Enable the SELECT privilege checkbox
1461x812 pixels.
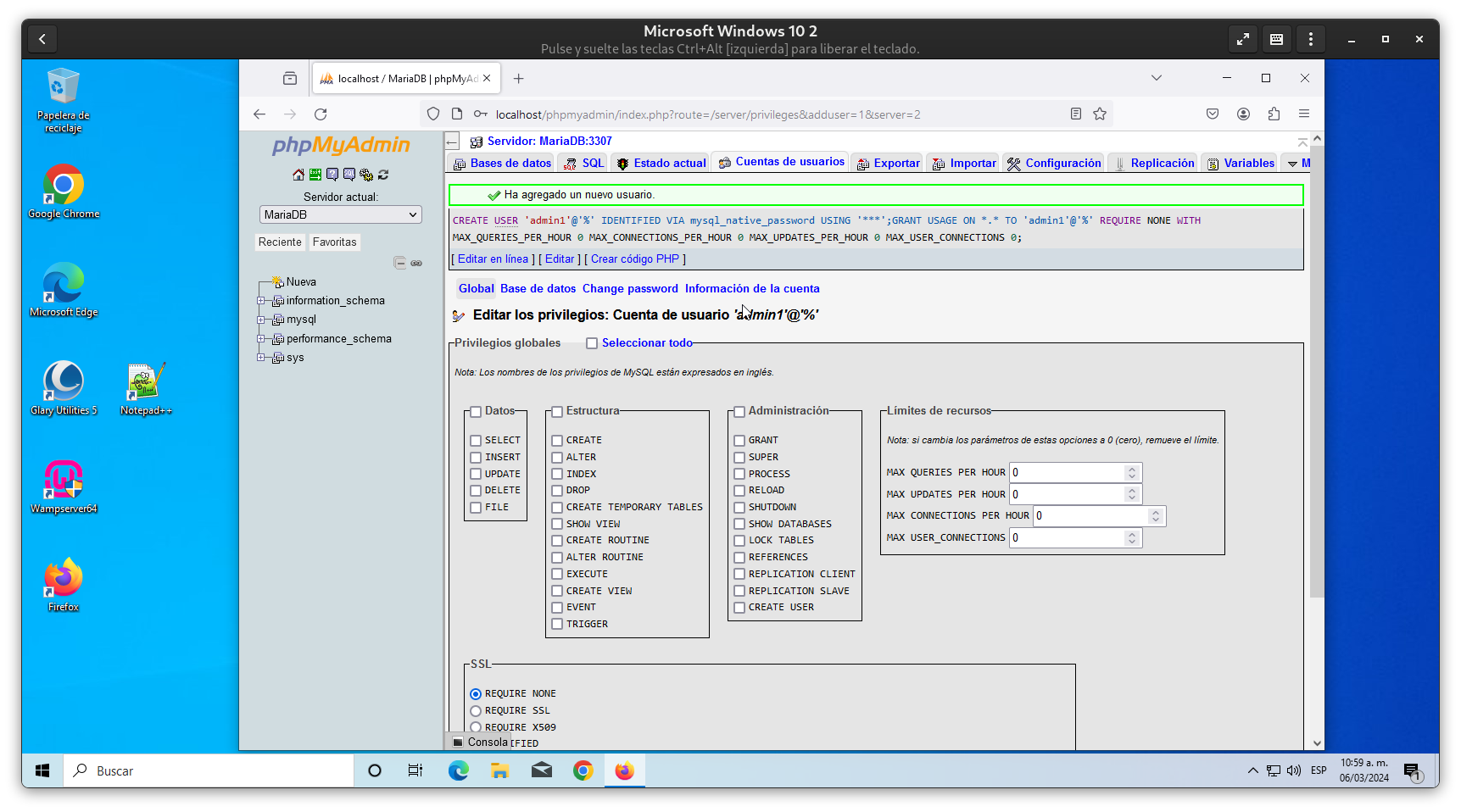(x=476, y=441)
